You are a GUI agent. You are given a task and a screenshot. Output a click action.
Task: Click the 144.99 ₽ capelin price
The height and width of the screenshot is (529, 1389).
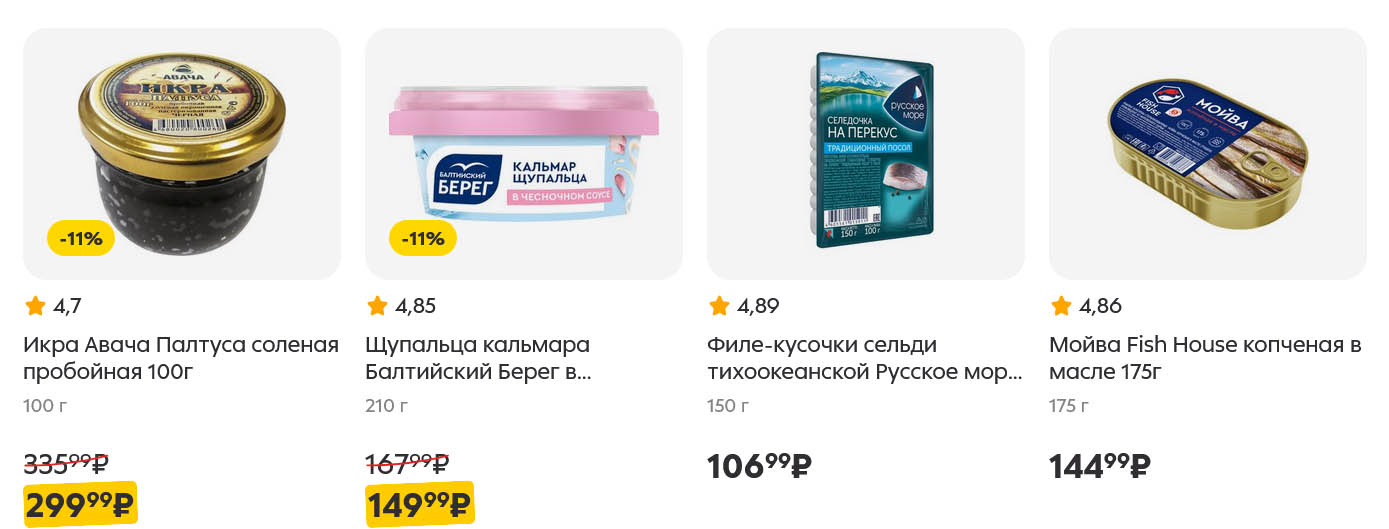pyautogui.click(x=1100, y=466)
